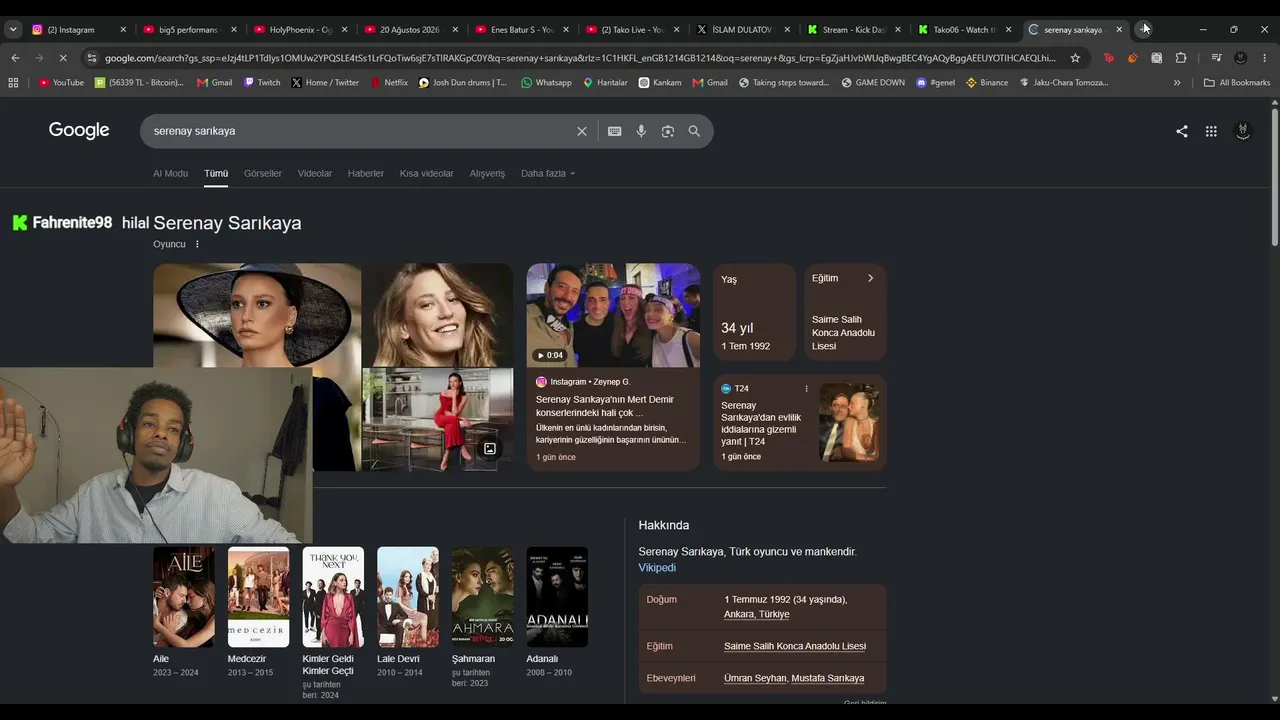The width and height of the screenshot is (1280, 720).
Task: Switch to the Haberler tab
Action: (366, 174)
